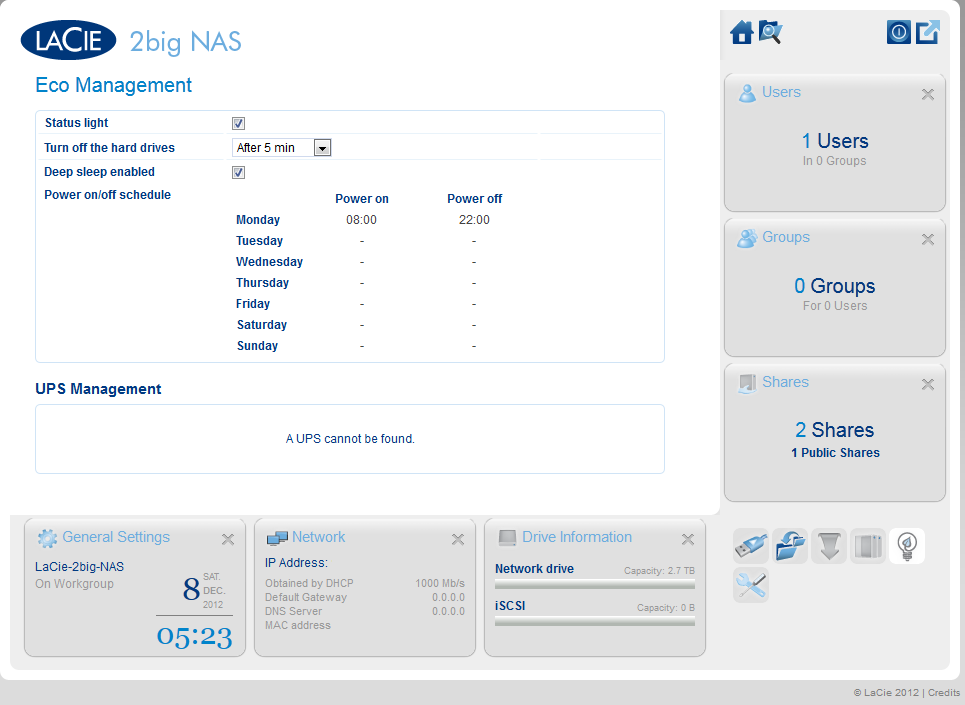Open the file browser folder-search icon
The image size is (965, 705).
click(x=770, y=32)
